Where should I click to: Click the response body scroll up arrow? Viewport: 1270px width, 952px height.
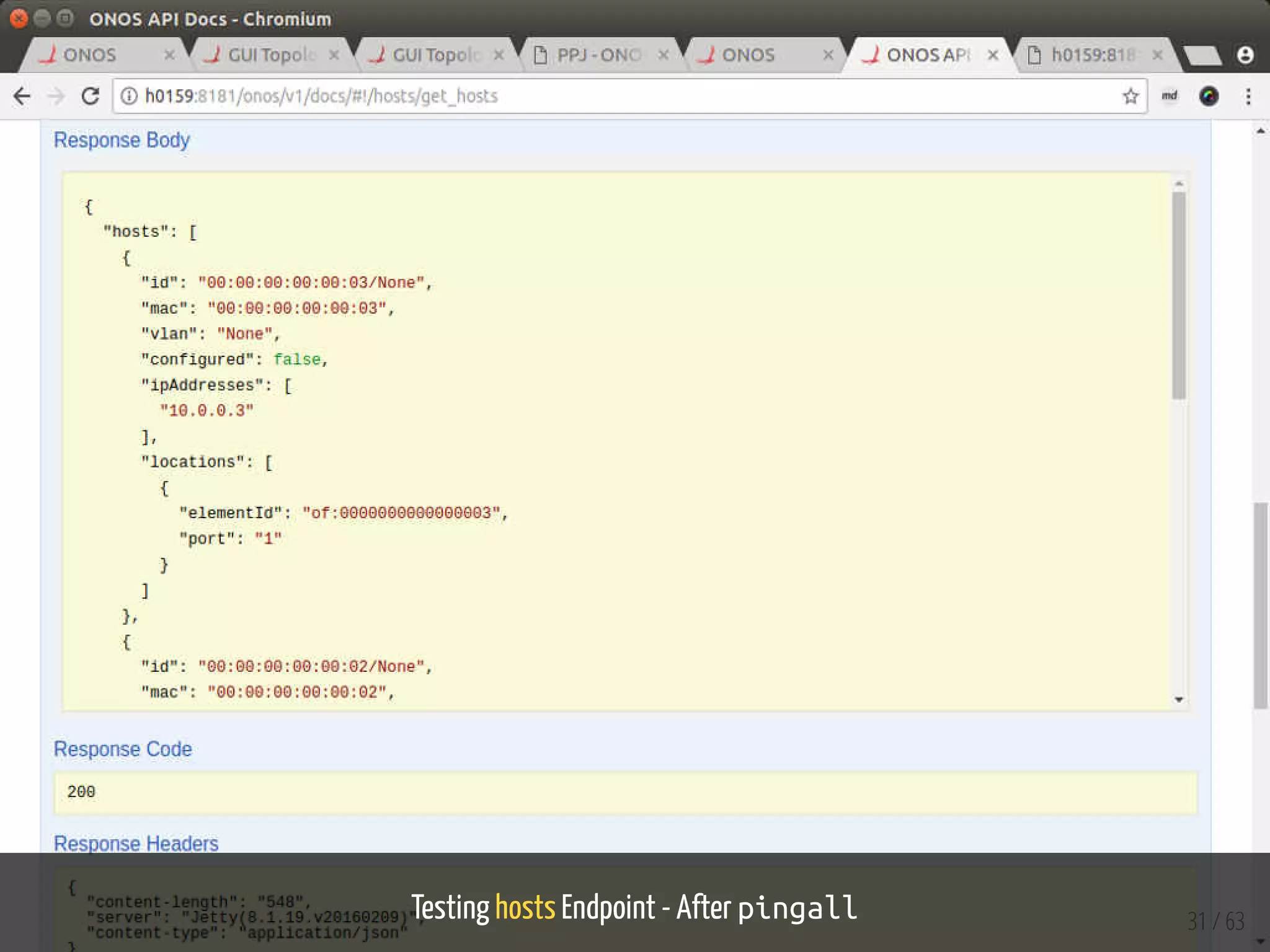1179,183
